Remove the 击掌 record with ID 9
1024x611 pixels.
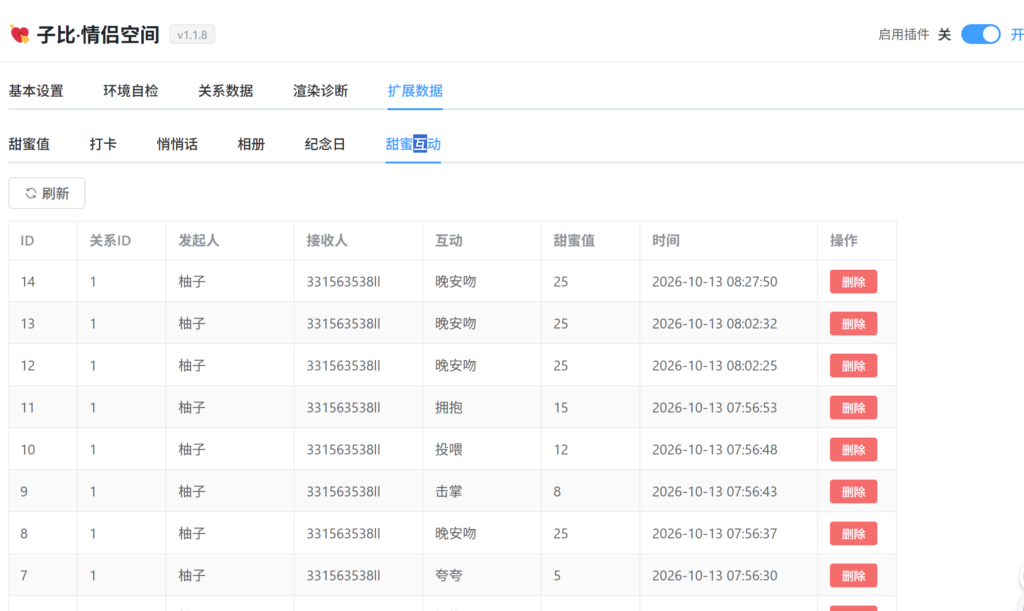click(853, 492)
